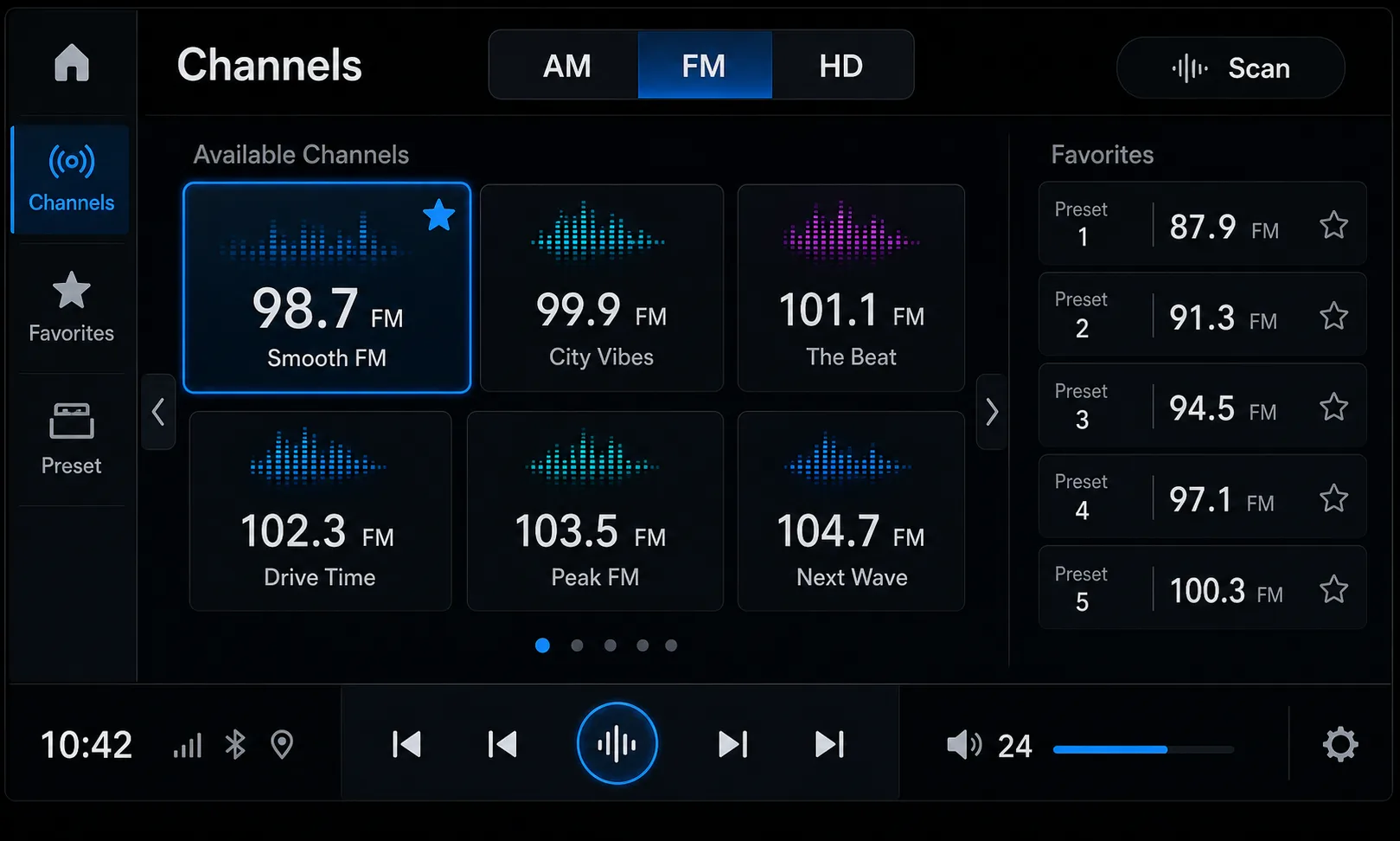Show previous page of channels
Screen dimensions: 1400x841
click(x=158, y=412)
